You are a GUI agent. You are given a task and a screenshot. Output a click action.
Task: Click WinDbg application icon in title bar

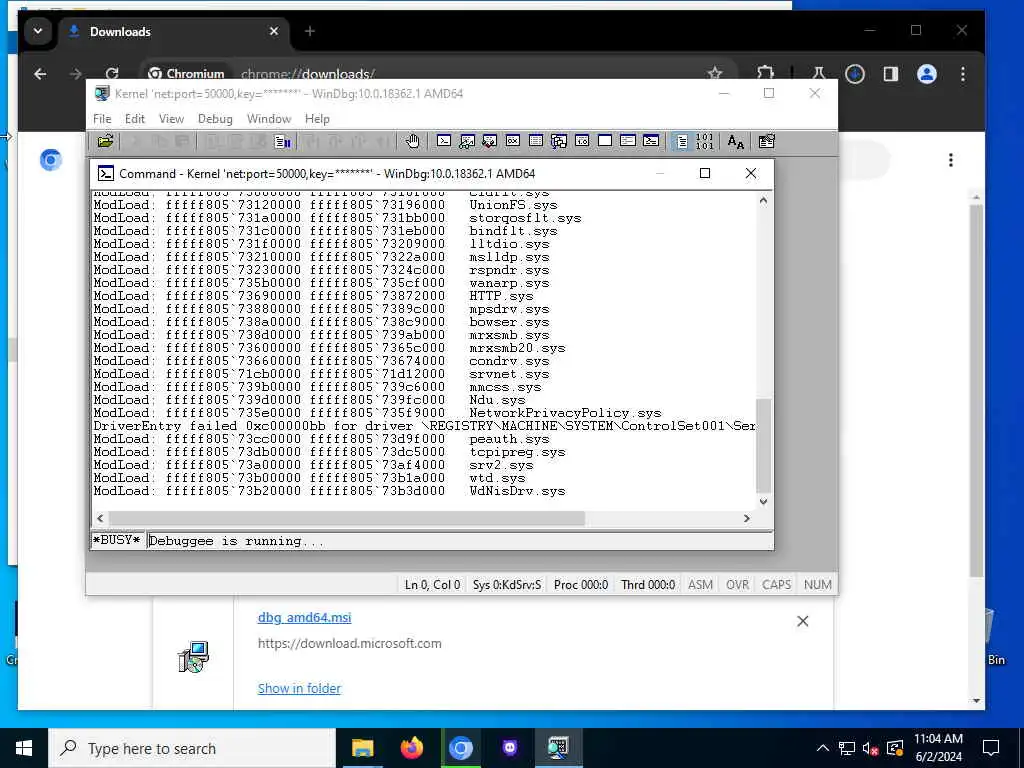[x=102, y=93]
